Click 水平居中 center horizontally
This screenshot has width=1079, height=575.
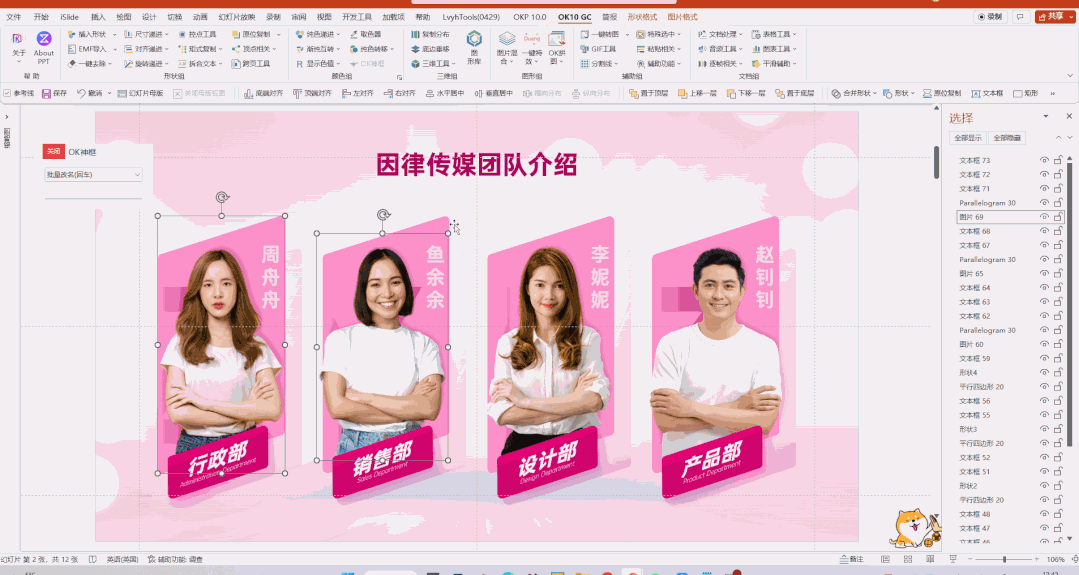pos(445,93)
